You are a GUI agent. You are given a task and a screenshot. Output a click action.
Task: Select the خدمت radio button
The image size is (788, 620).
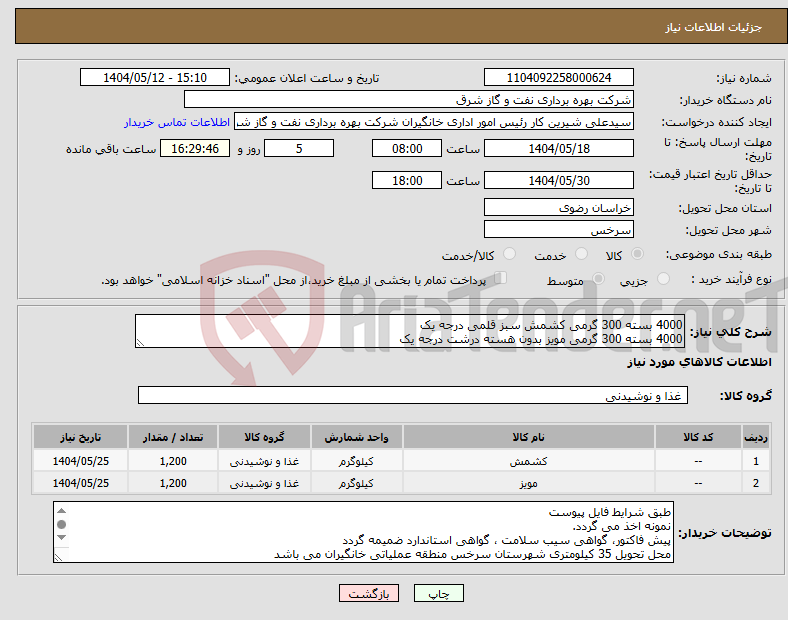pyautogui.click(x=581, y=254)
